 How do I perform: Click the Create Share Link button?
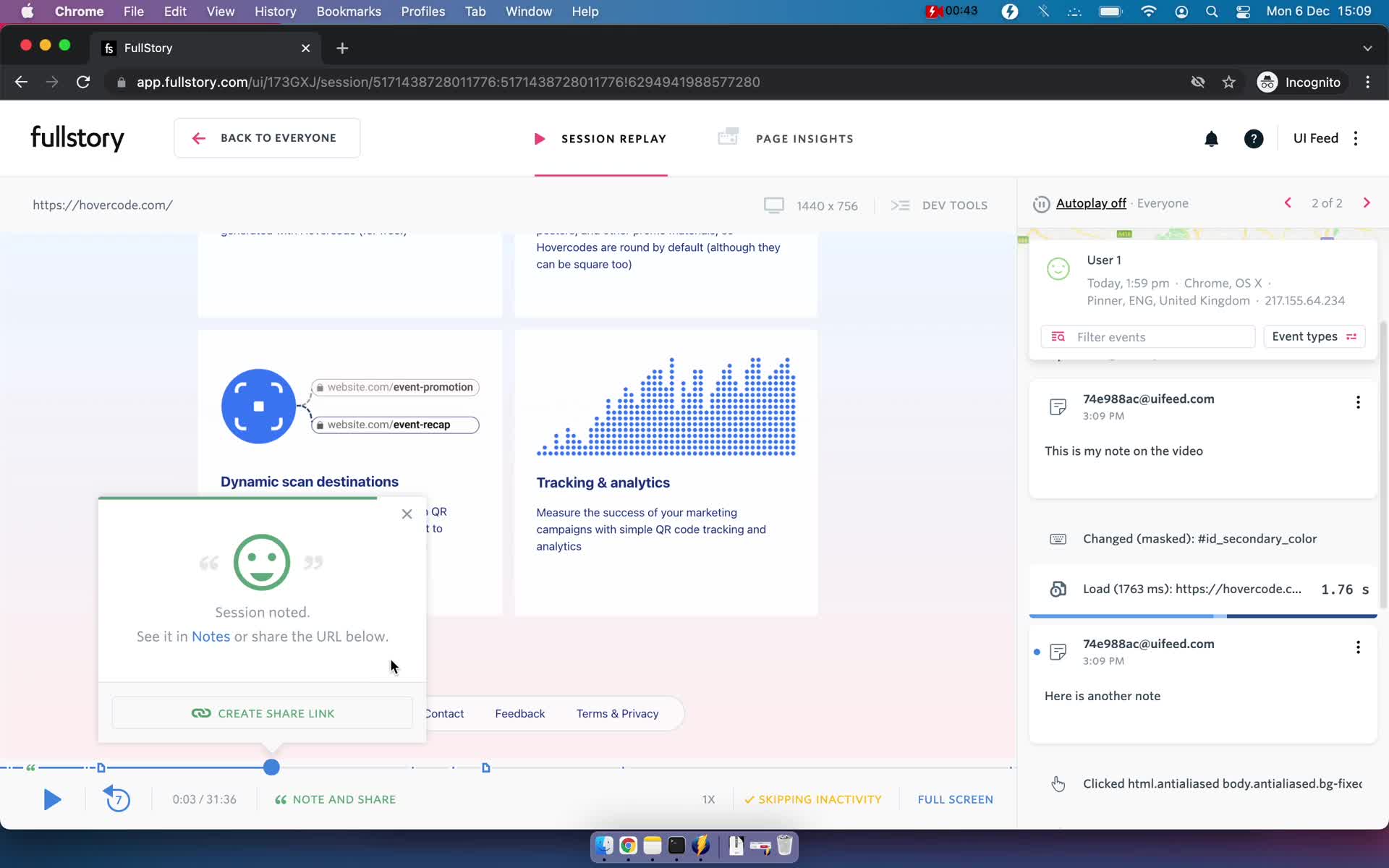click(262, 713)
